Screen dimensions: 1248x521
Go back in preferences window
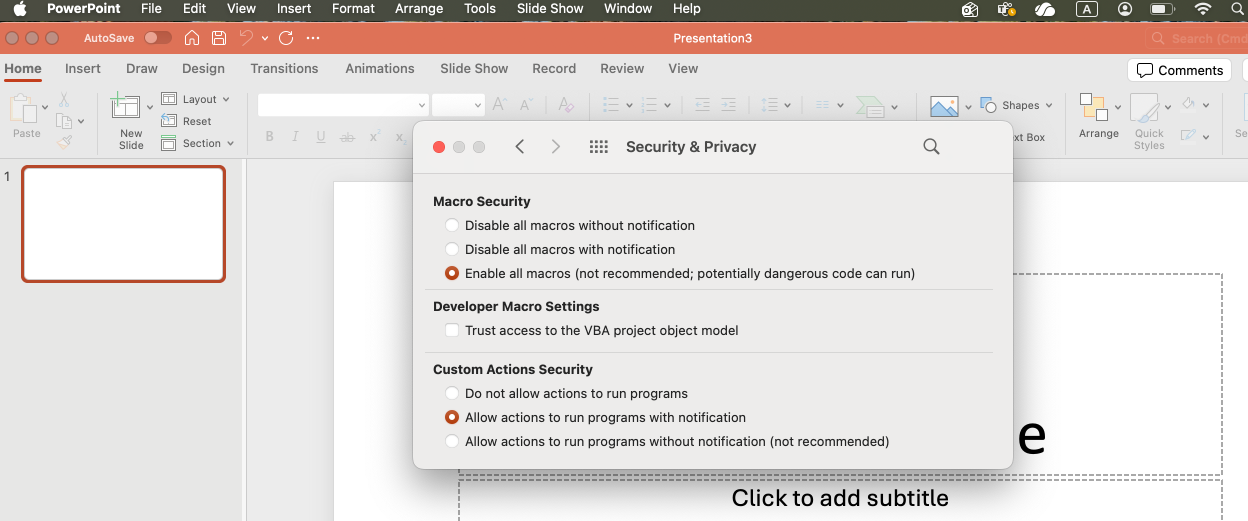point(520,147)
